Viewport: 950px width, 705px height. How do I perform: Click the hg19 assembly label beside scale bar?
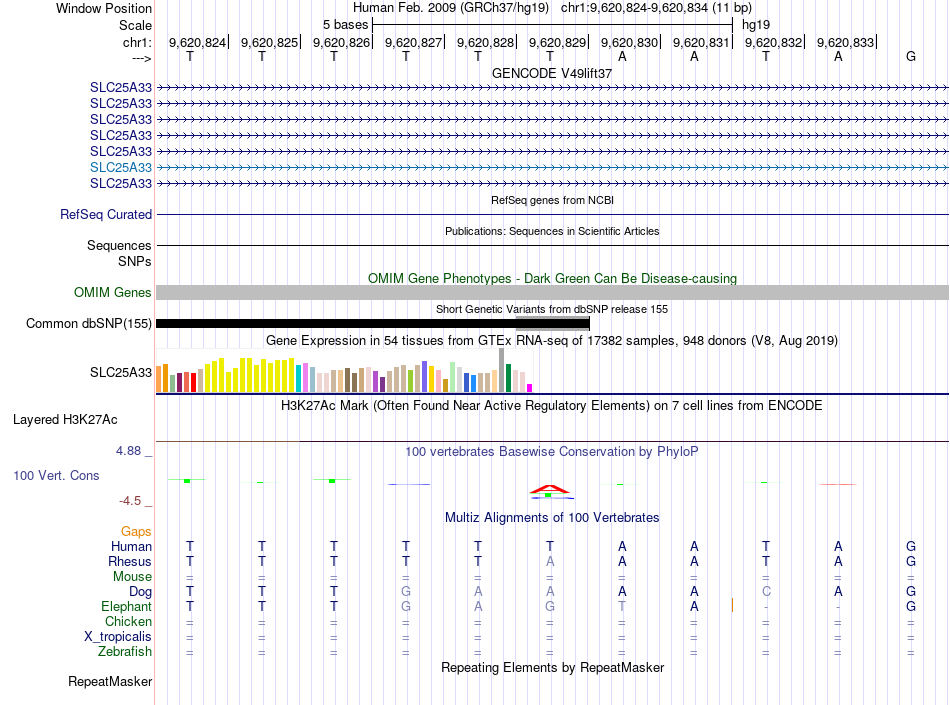click(756, 25)
